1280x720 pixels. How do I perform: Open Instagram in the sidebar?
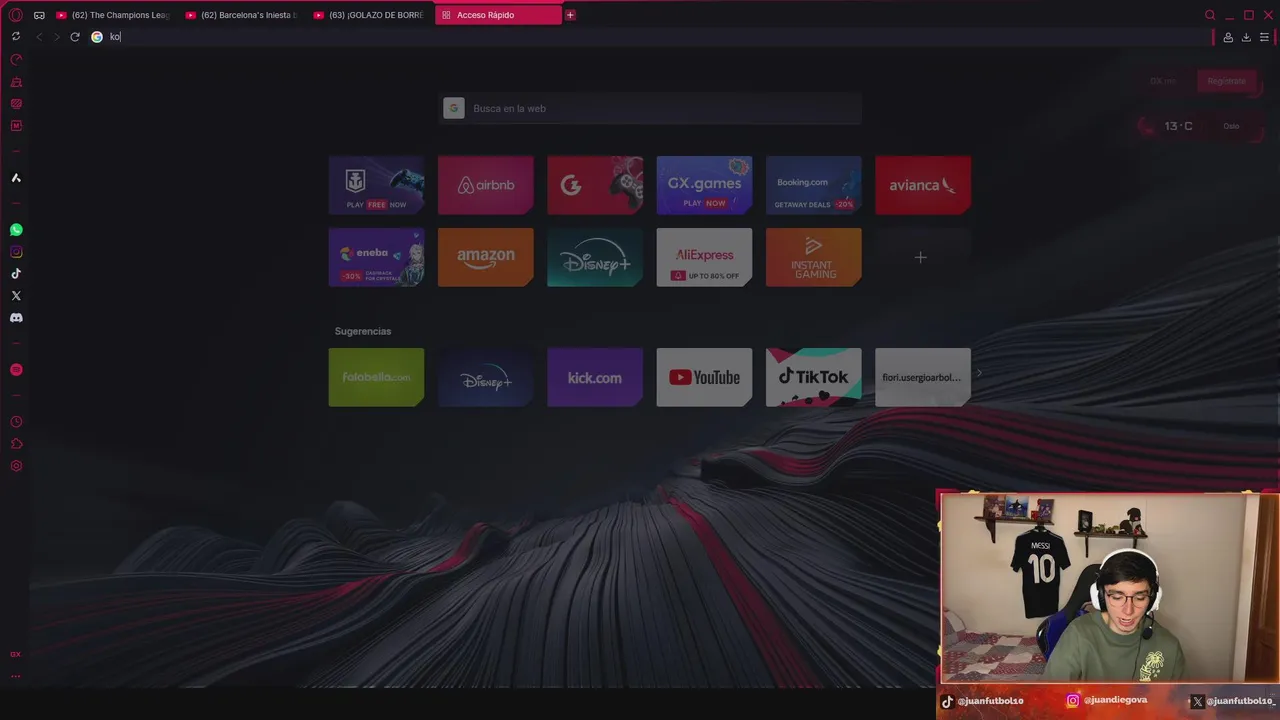pos(16,252)
